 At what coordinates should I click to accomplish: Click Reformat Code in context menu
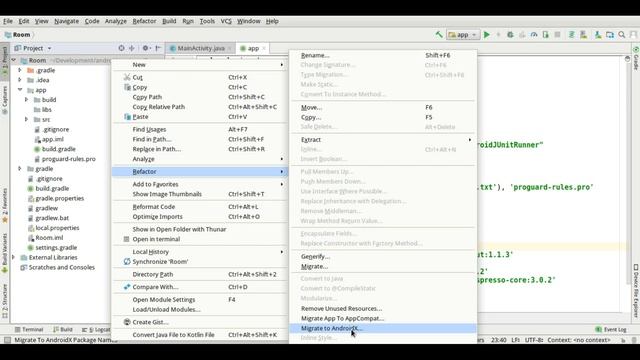200,207
